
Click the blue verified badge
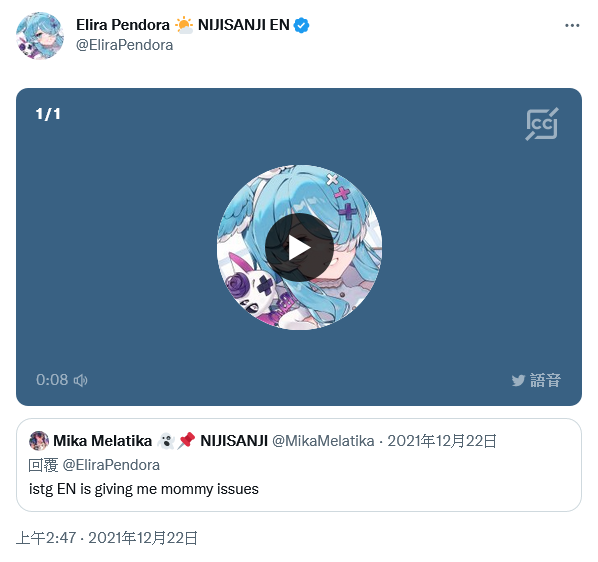[x=301, y=26]
